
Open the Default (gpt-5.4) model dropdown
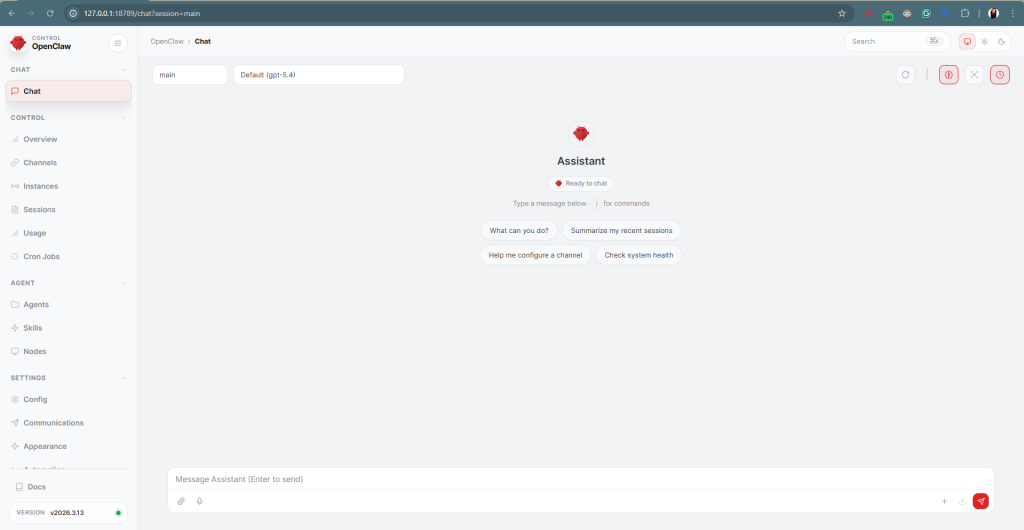coord(318,75)
